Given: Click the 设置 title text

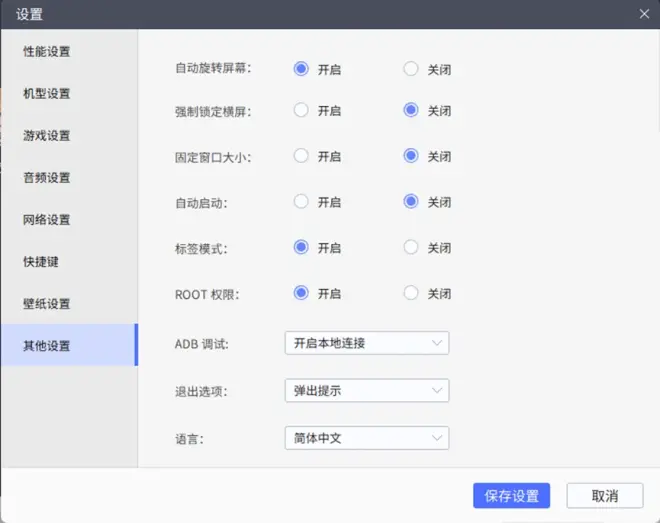Looking at the screenshot, I should [29, 14].
